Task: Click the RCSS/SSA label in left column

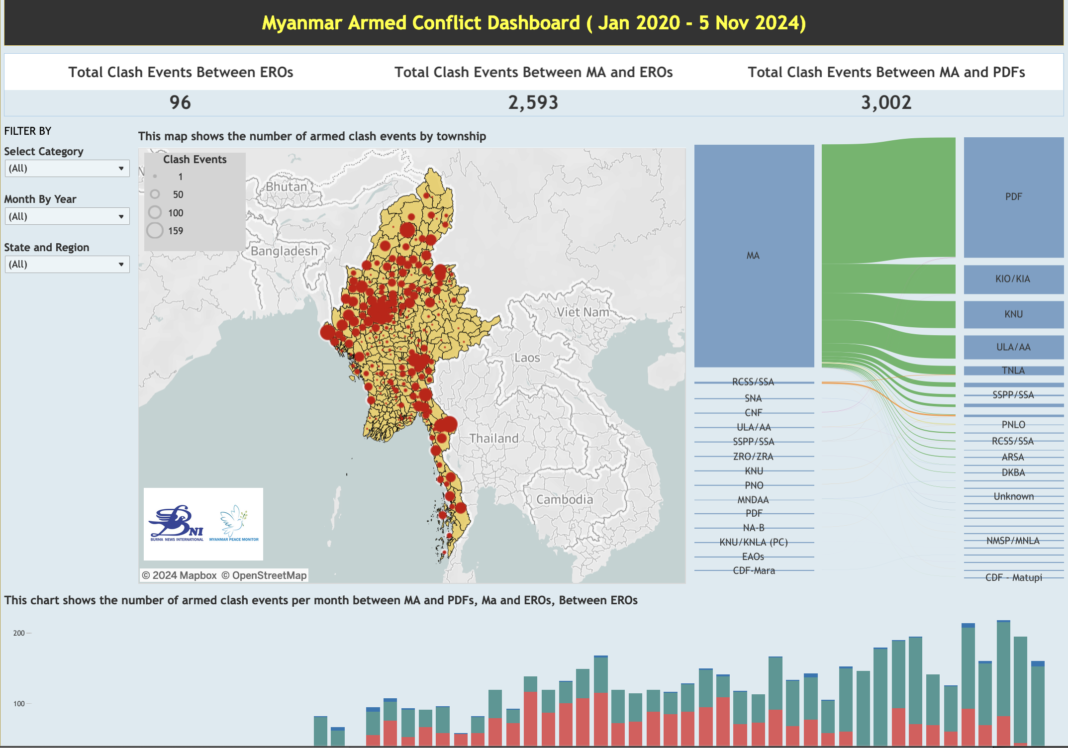Action: (x=753, y=382)
